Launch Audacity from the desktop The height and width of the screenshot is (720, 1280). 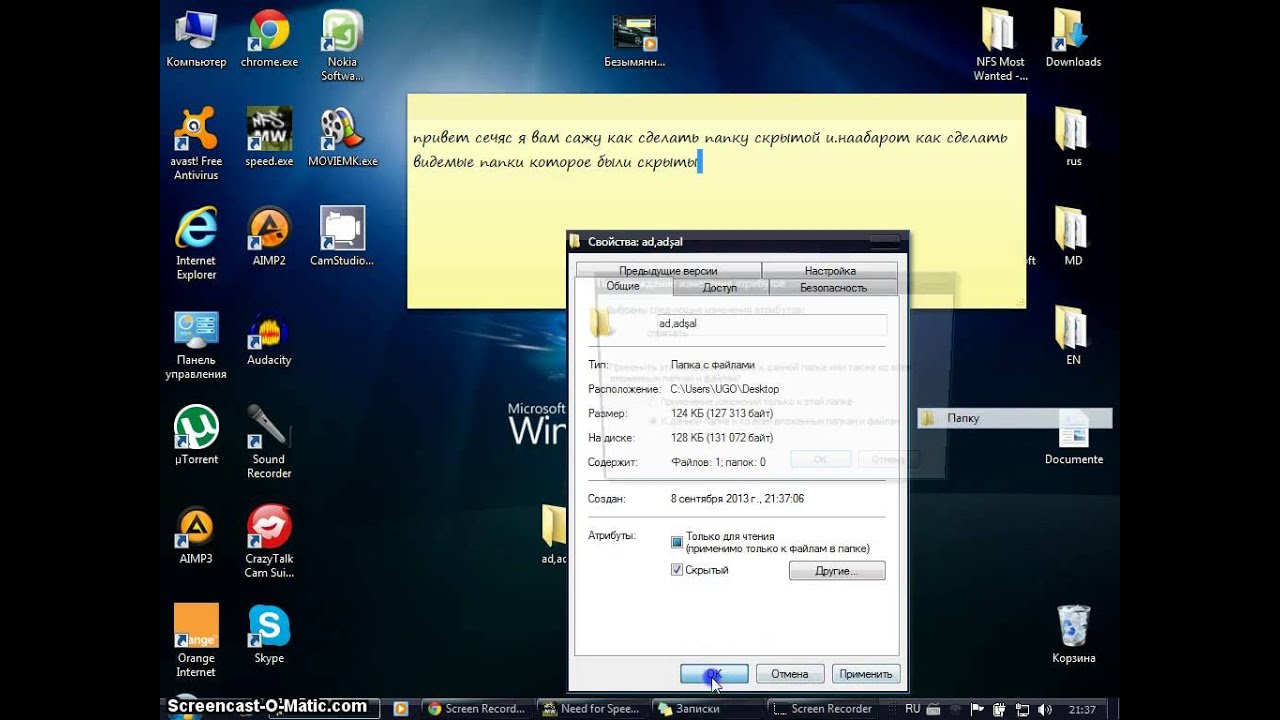(269, 338)
